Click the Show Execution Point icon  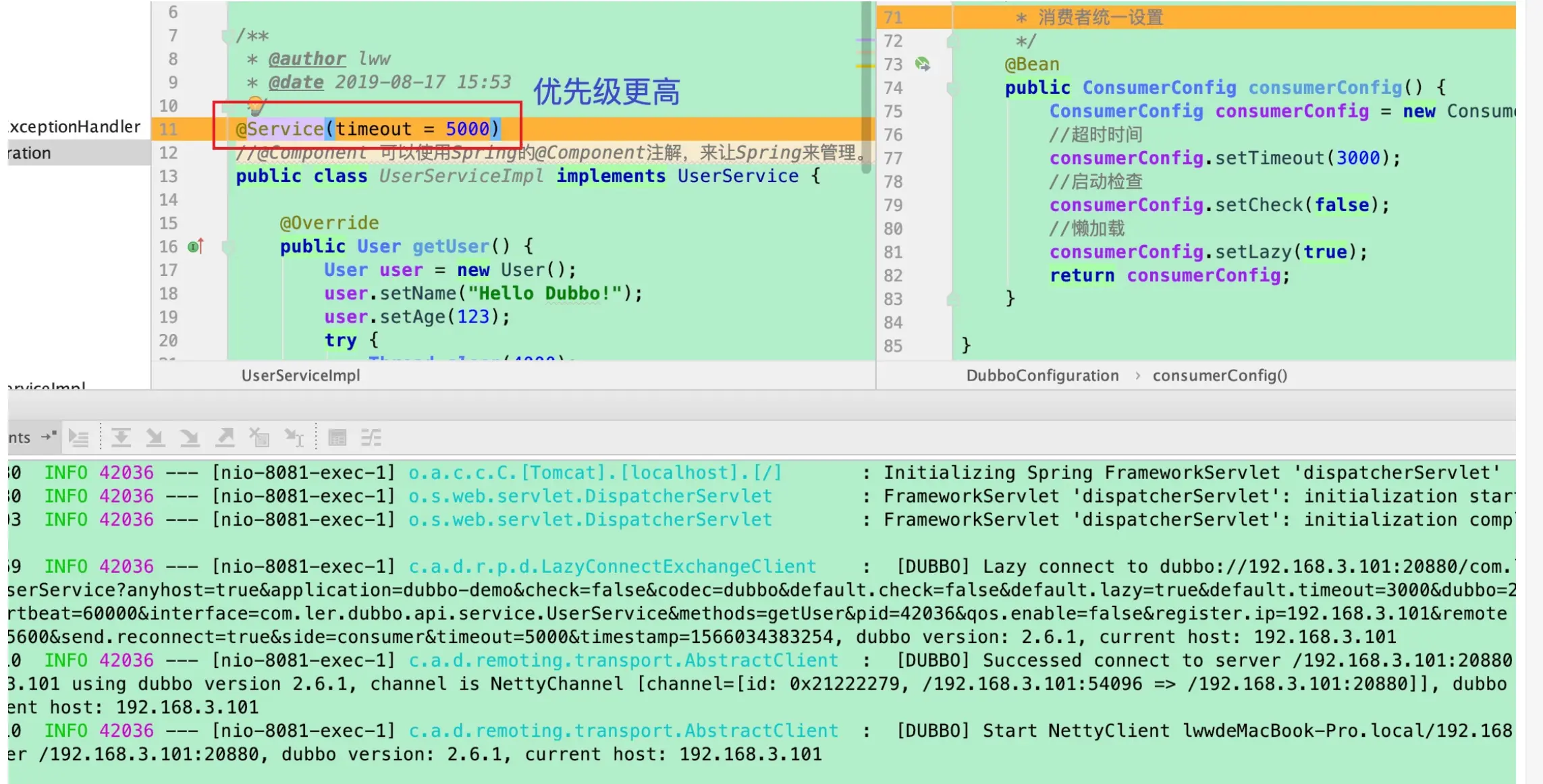tap(78, 439)
